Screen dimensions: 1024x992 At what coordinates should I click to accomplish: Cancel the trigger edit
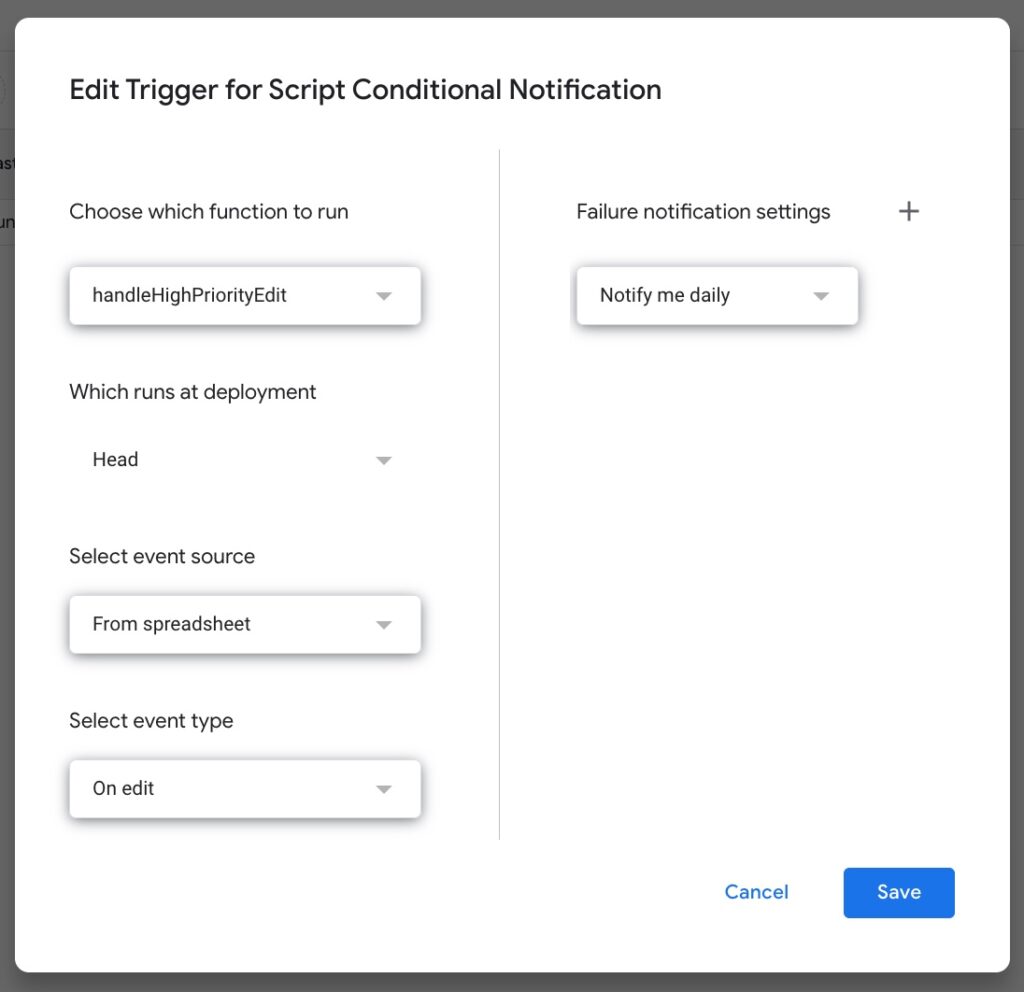(756, 892)
